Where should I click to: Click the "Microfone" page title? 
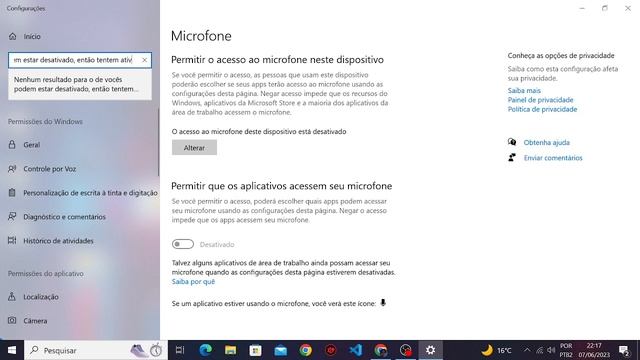pyautogui.click(x=201, y=36)
